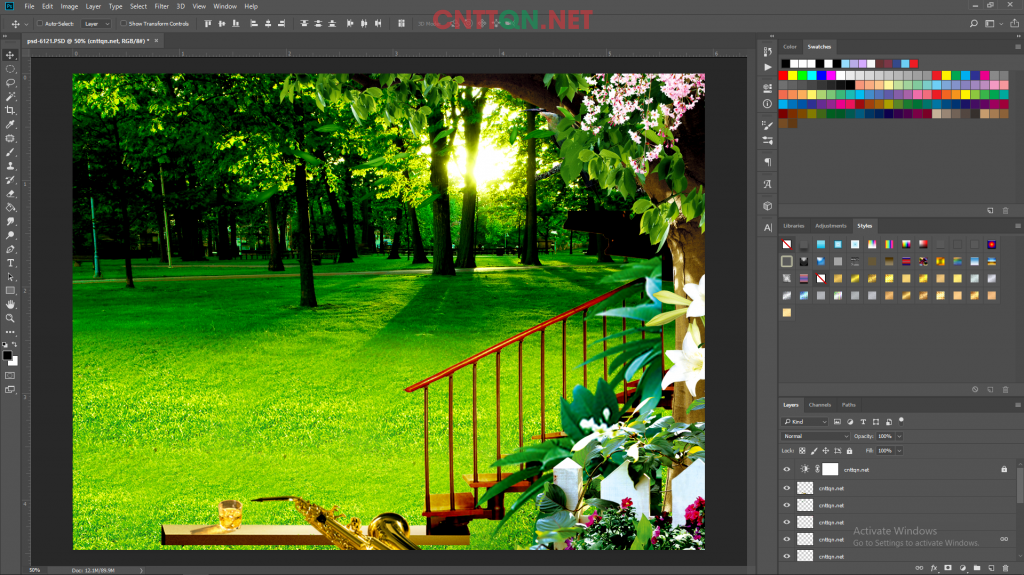
Task: Open the Filter menu
Action: pyautogui.click(x=161, y=7)
